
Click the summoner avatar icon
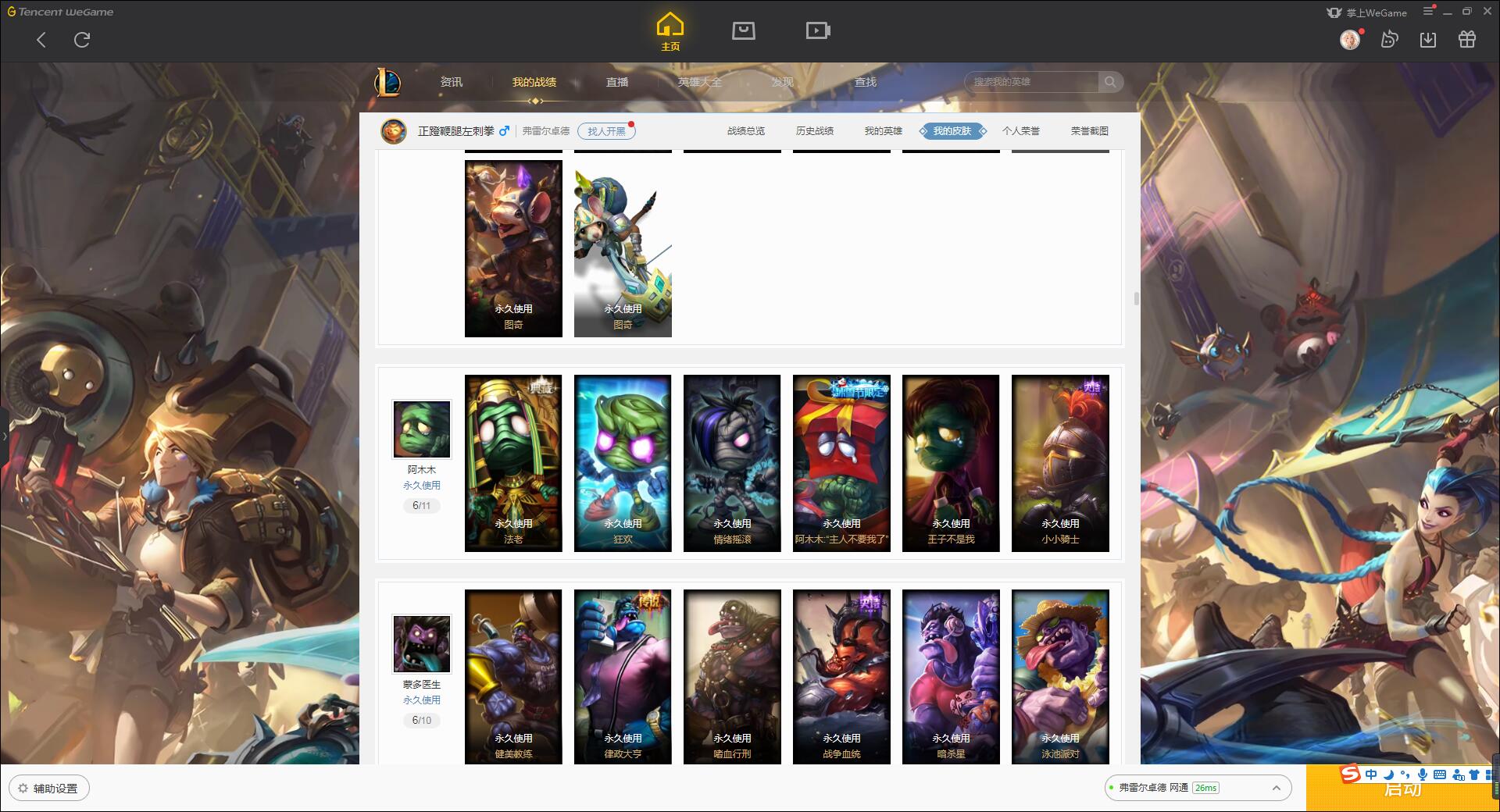394,130
